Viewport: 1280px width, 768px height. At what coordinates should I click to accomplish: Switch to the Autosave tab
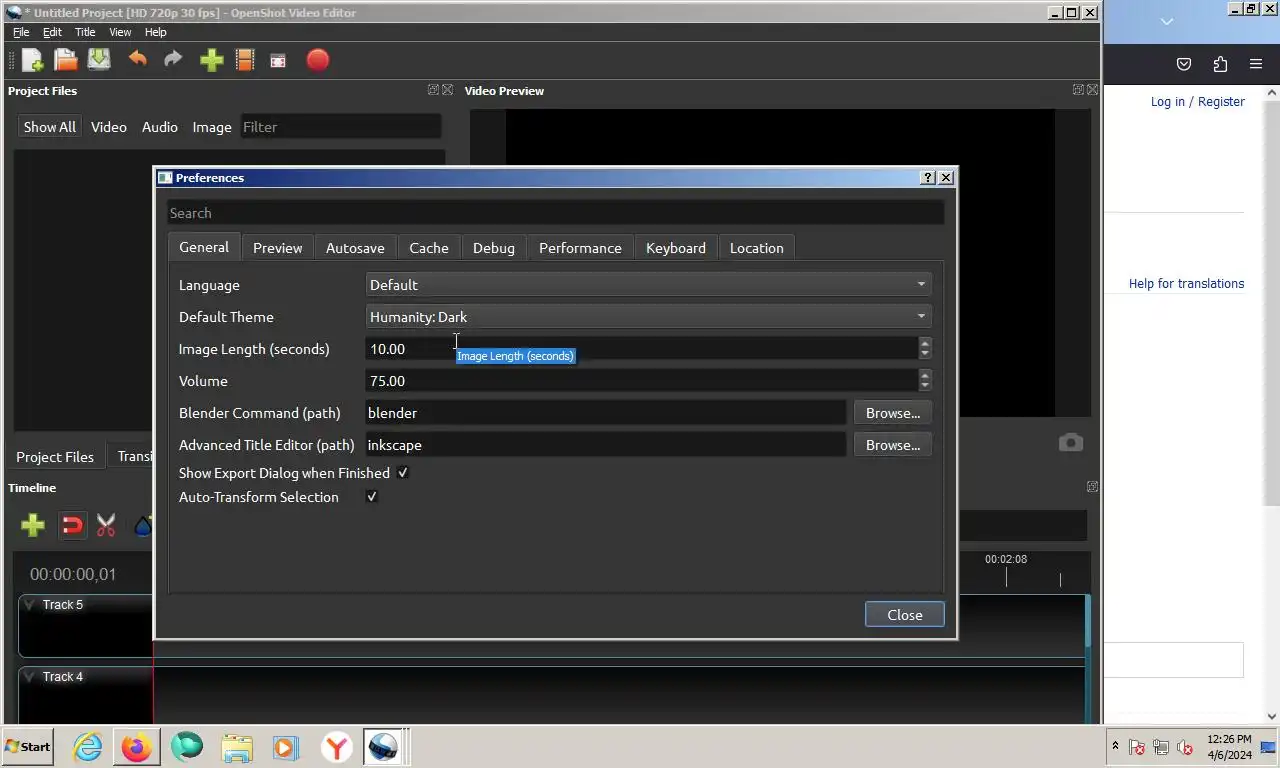(355, 248)
